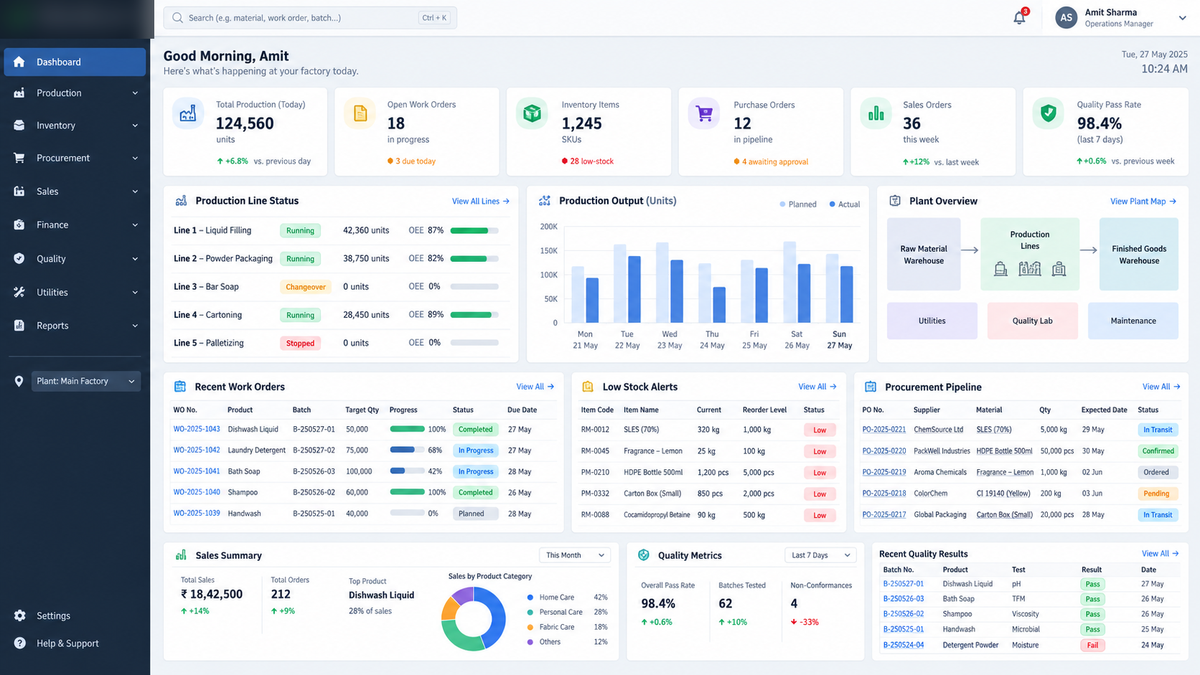Click the Dashboard home icon

pyautogui.click(x=19, y=62)
